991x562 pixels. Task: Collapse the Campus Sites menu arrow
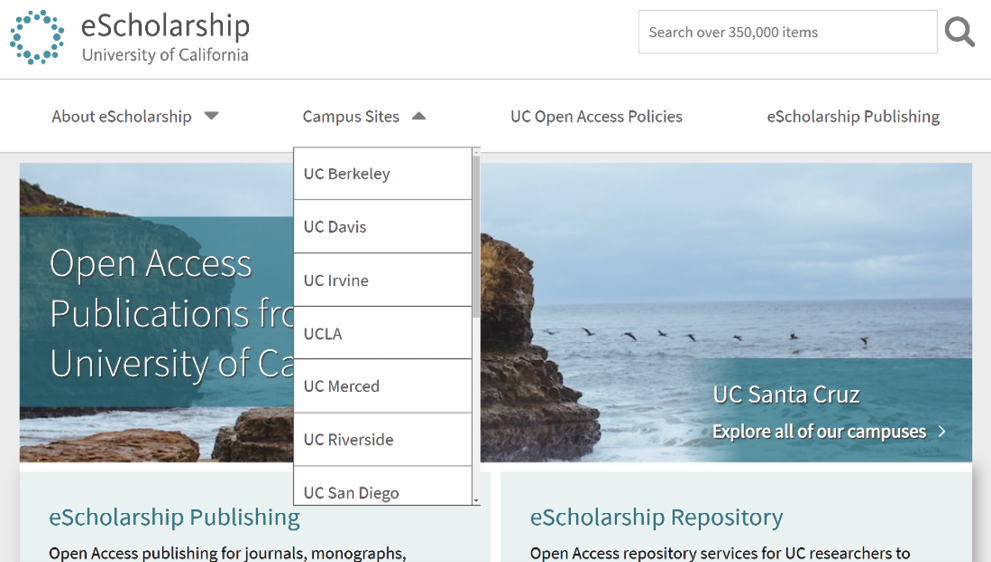[x=419, y=116]
